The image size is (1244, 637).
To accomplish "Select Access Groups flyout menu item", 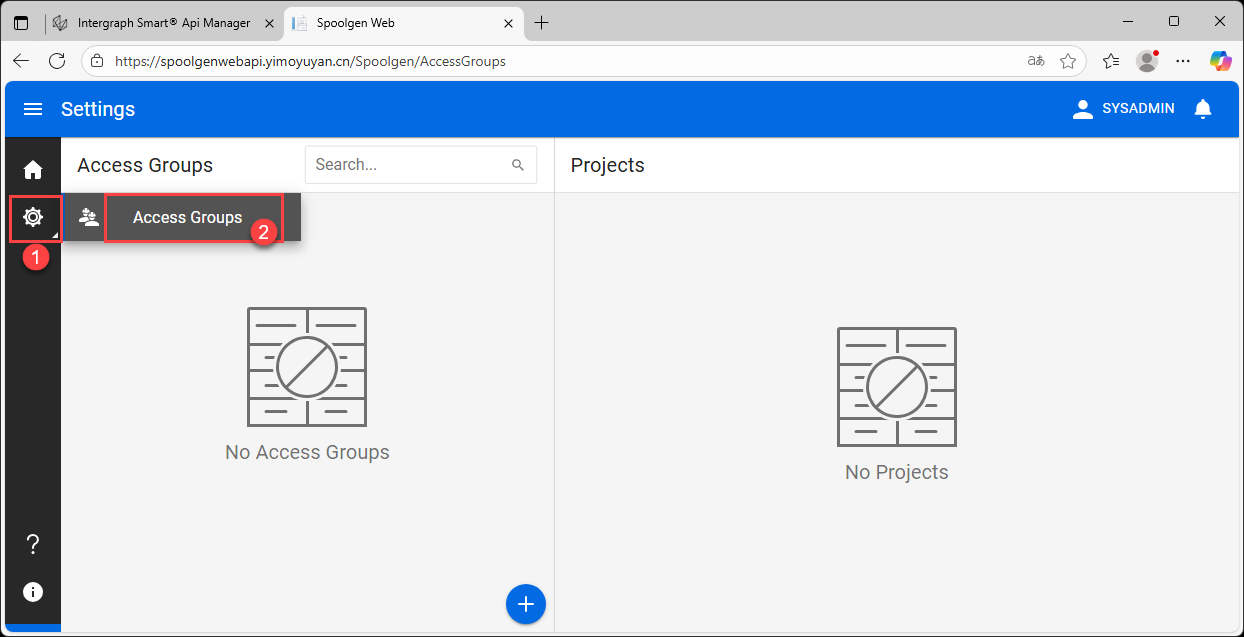I will (x=187, y=217).
